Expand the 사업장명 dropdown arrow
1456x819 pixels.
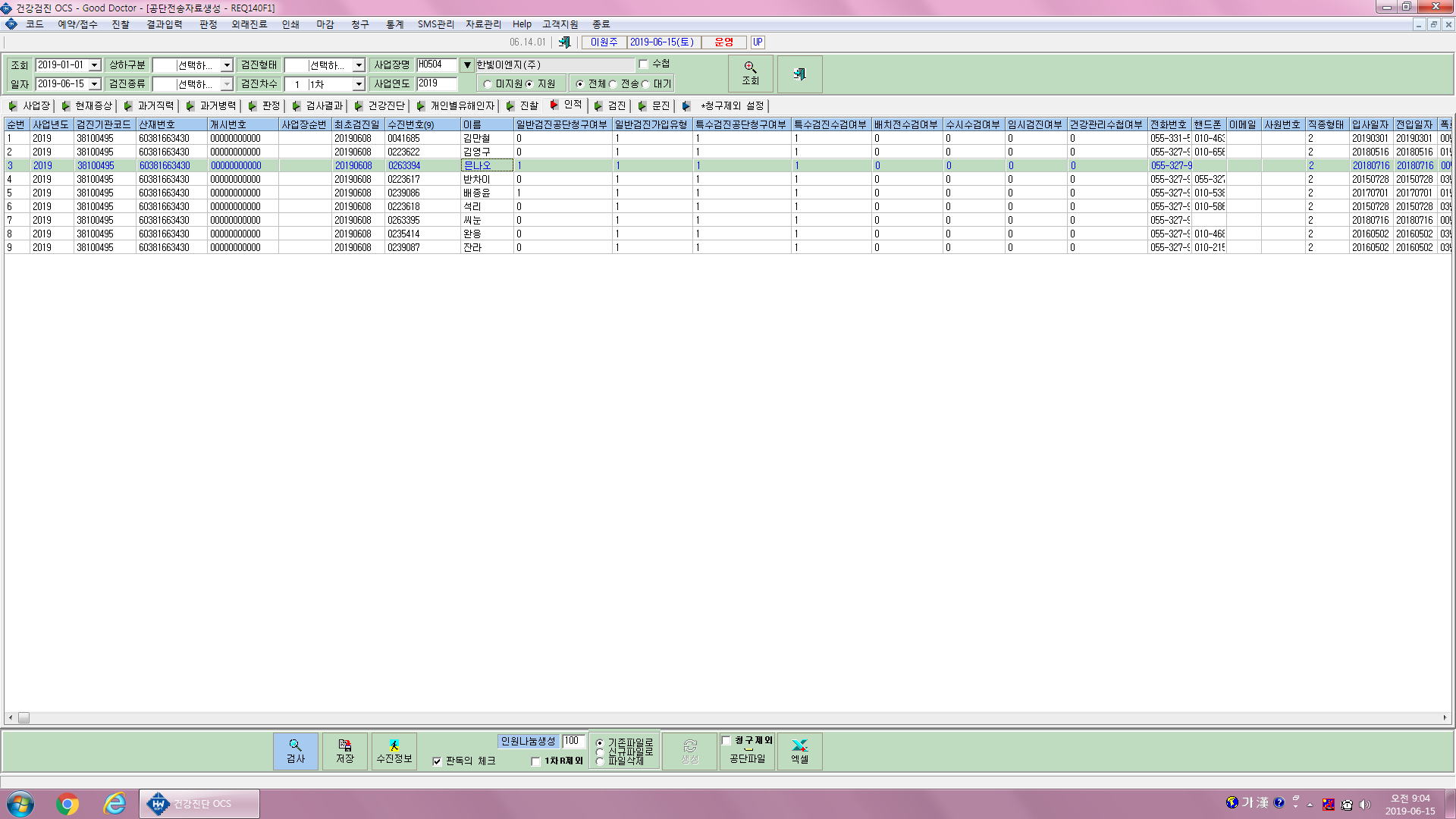pyautogui.click(x=467, y=65)
